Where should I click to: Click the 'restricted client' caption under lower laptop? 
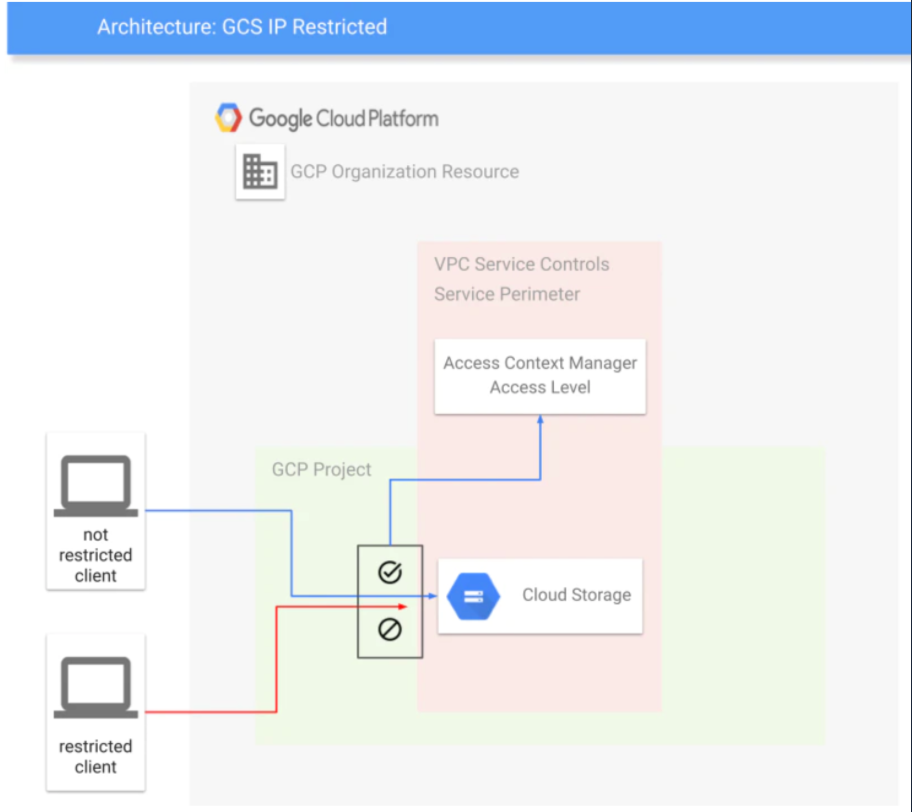95,756
